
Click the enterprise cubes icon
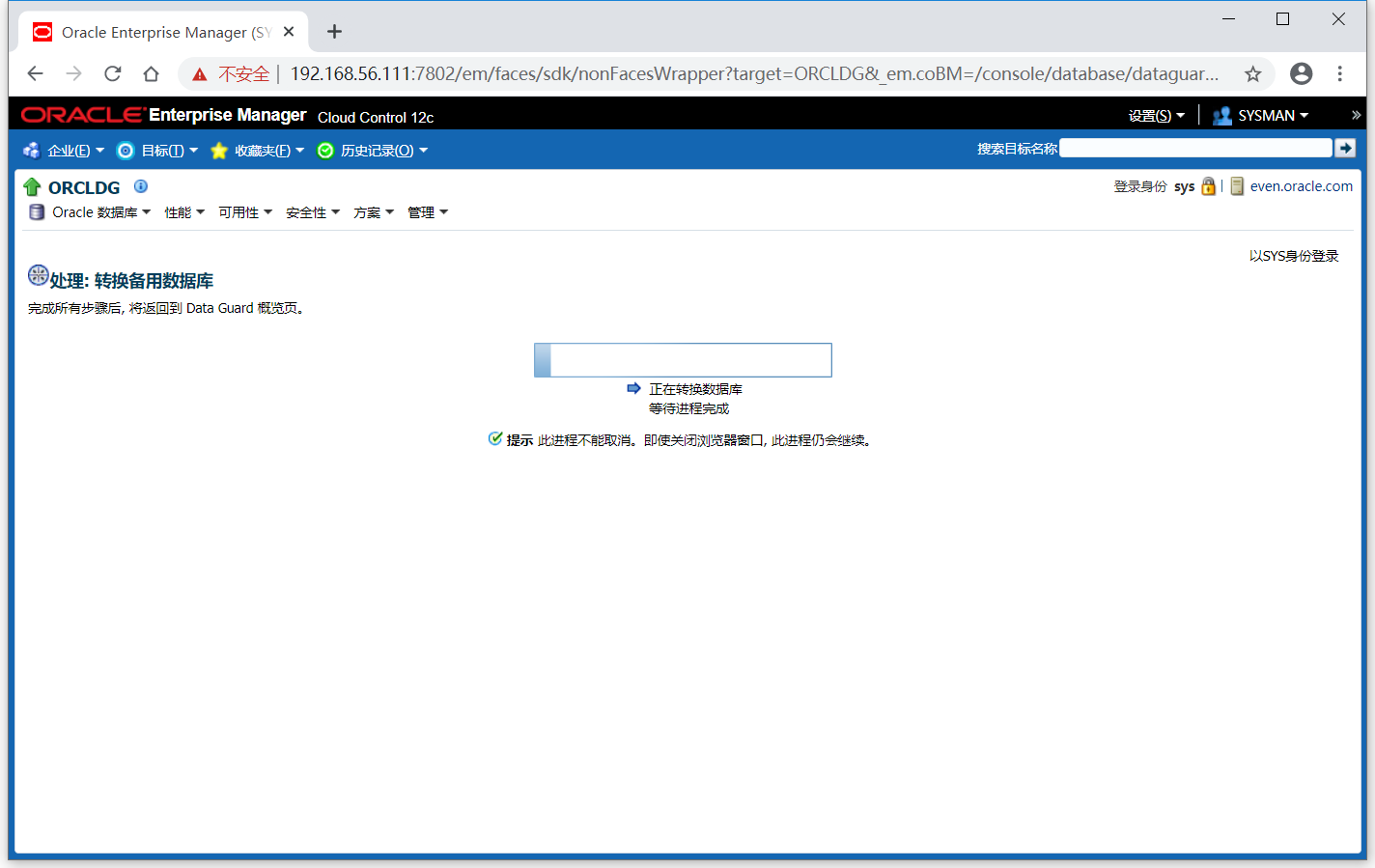coord(32,151)
